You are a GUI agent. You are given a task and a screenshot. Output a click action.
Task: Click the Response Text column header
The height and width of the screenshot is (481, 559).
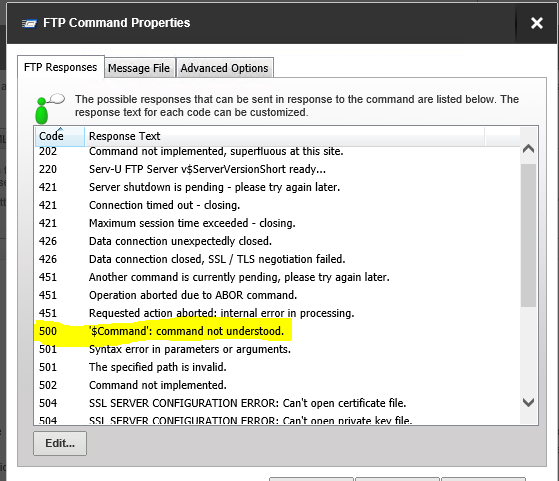(284, 136)
